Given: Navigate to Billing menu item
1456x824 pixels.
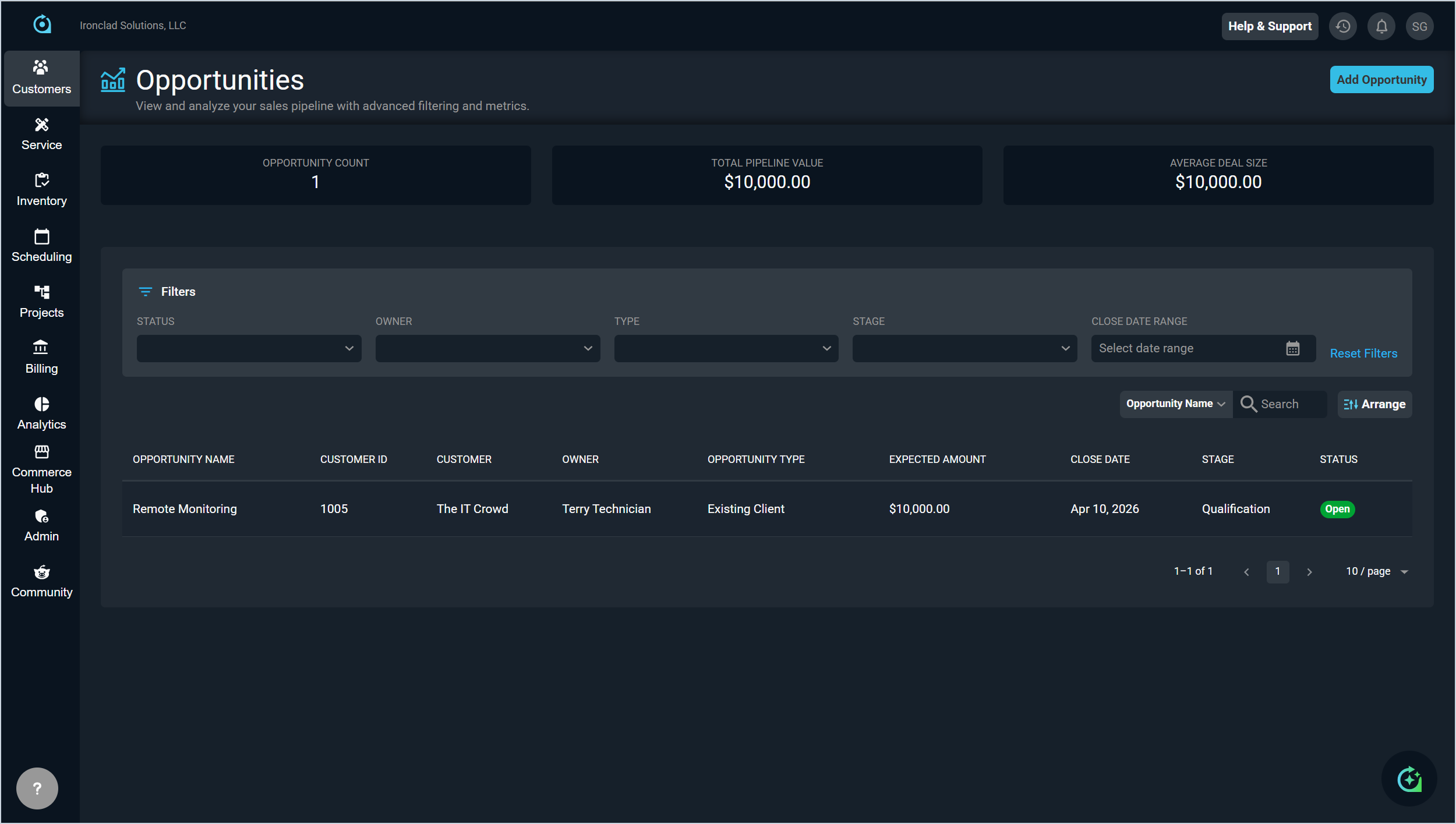Looking at the screenshot, I should (x=41, y=358).
